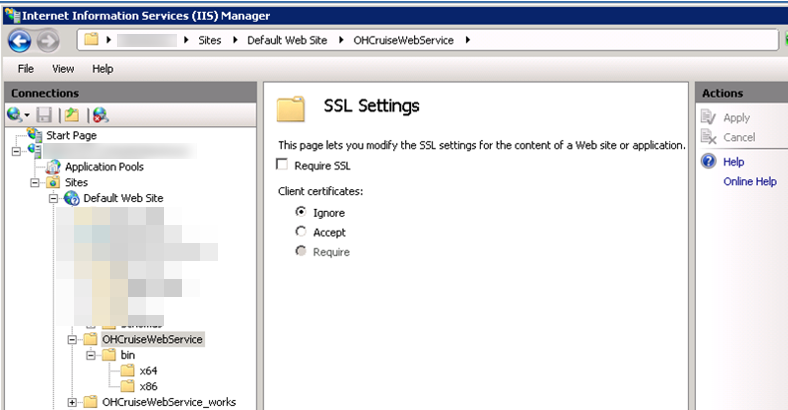Collapse the OHCruiseWebService tree node
Screen dimensions: 788x410
(x=72, y=340)
